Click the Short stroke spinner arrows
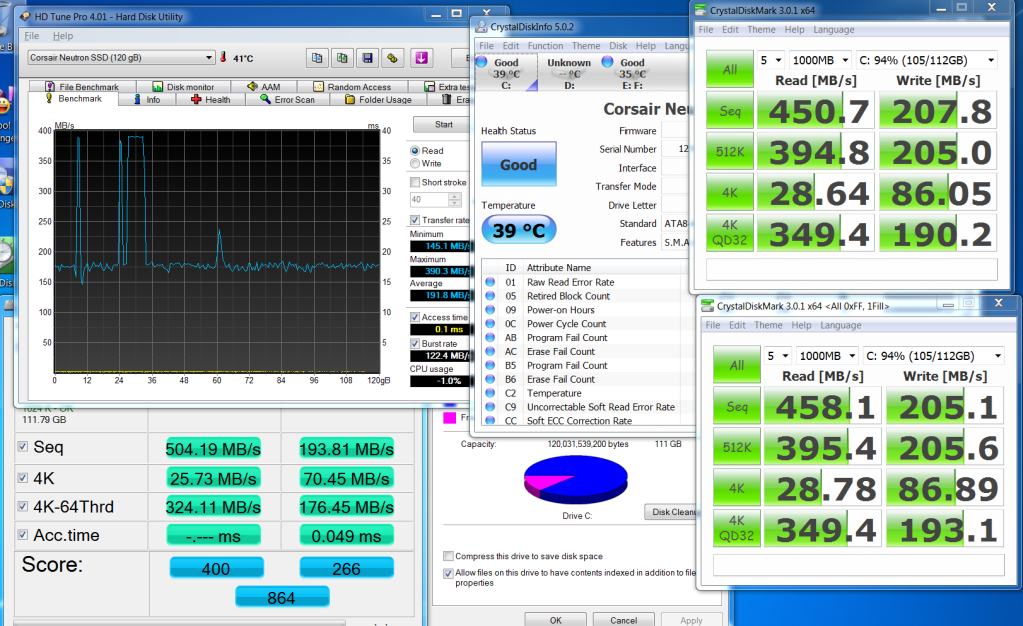This screenshot has height=626, width=1023. click(455, 200)
